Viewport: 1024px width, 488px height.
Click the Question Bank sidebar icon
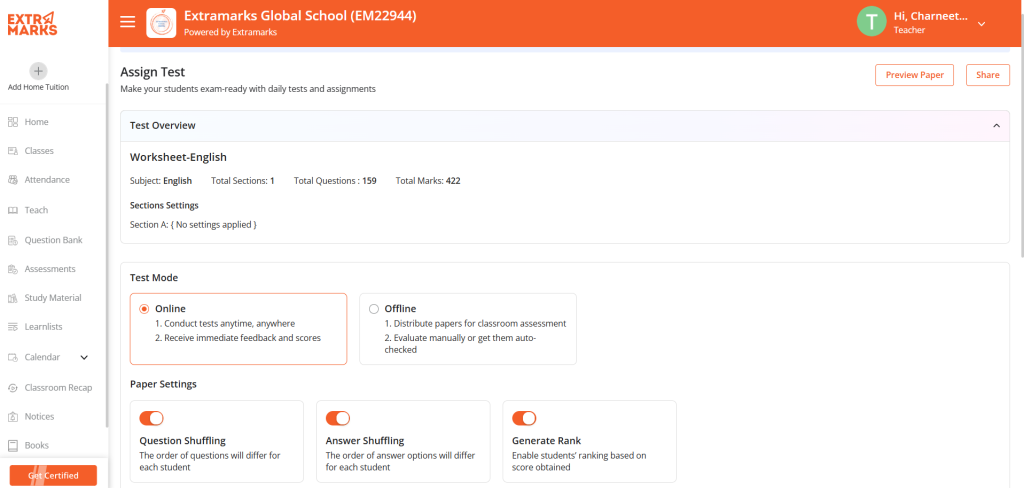point(12,240)
